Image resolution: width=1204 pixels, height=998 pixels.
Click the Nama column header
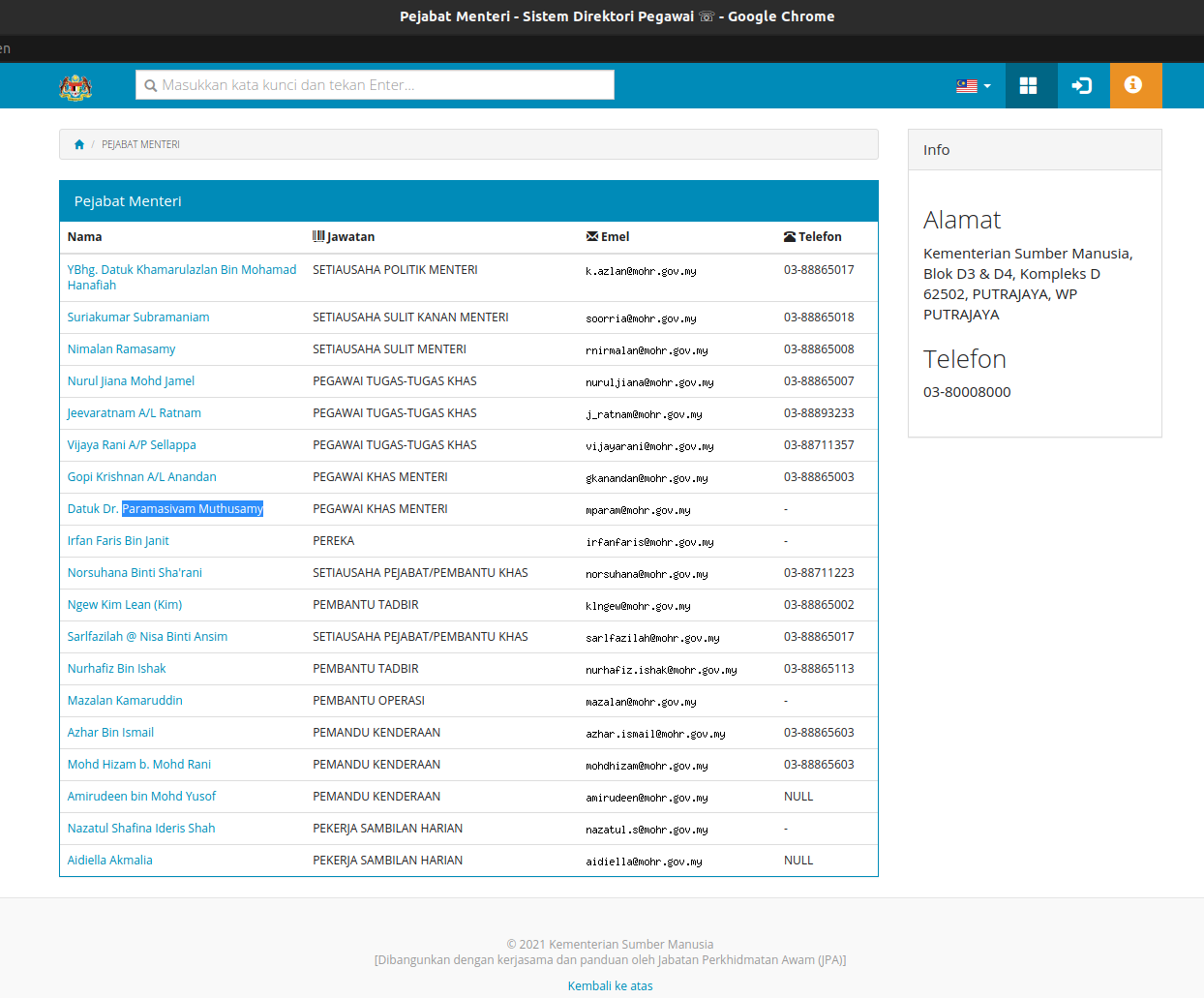pos(84,237)
